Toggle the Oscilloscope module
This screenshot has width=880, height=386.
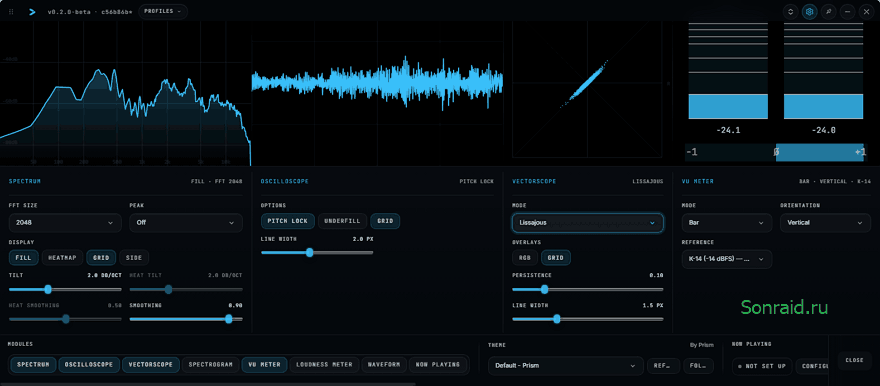pyautogui.click(x=89, y=365)
